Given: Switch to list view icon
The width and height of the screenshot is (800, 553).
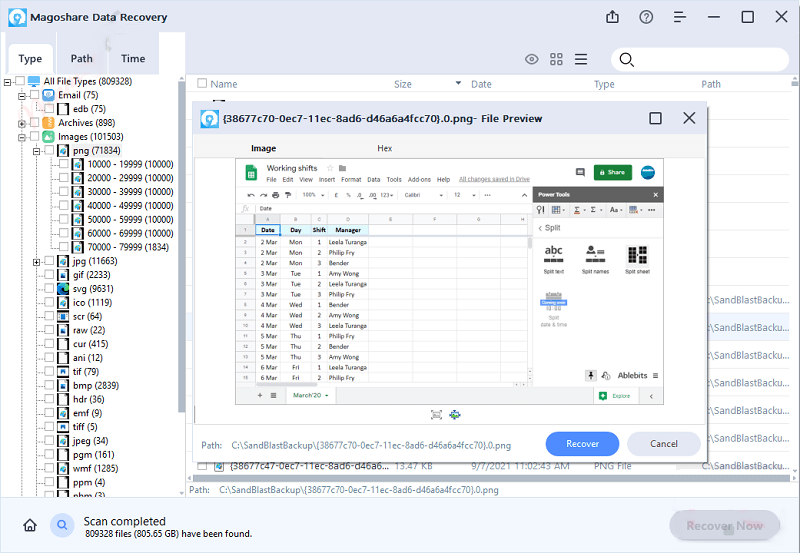Looking at the screenshot, I should click(581, 59).
